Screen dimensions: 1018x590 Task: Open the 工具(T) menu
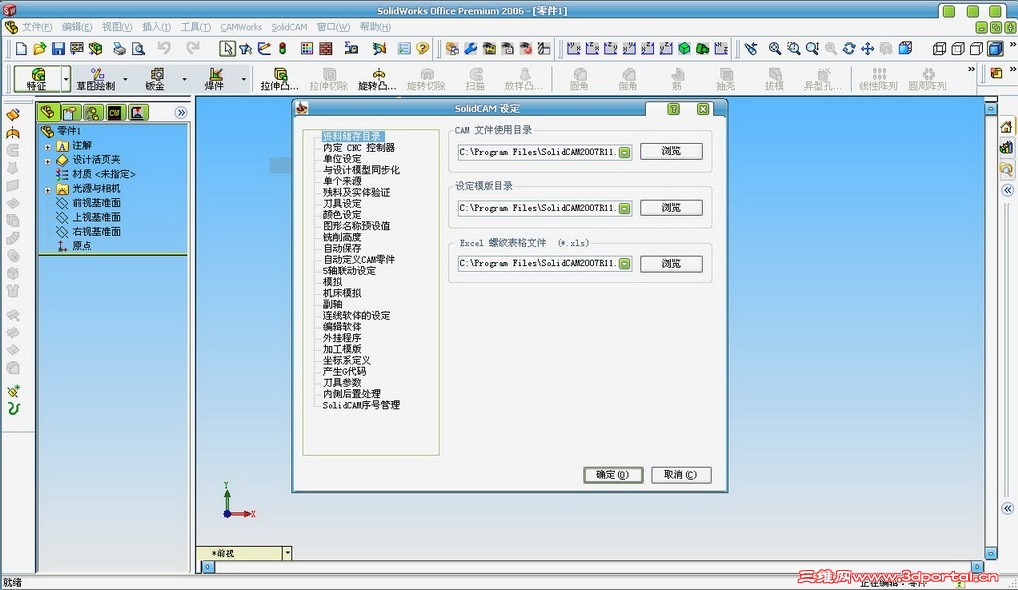(195, 27)
